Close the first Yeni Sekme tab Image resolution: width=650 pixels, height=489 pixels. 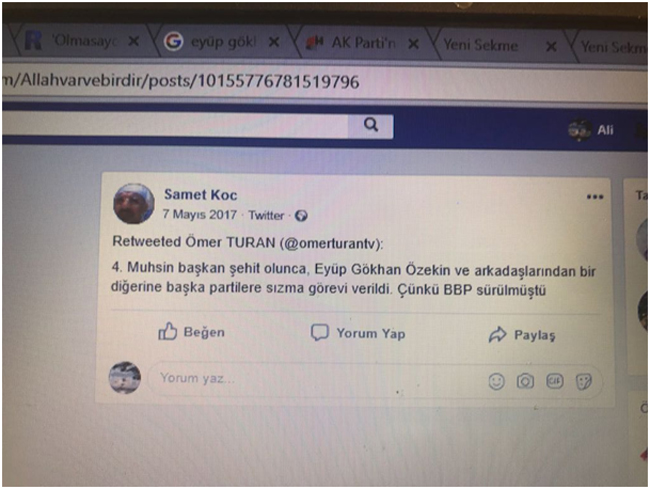click(551, 46)
